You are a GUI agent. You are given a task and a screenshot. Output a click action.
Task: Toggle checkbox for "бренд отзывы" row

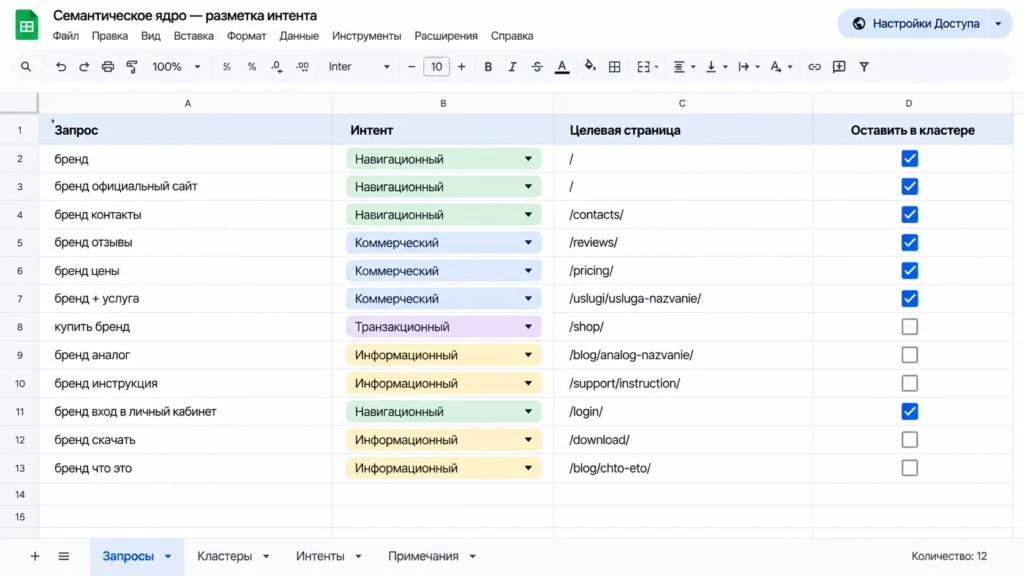(x=909, y=242)
